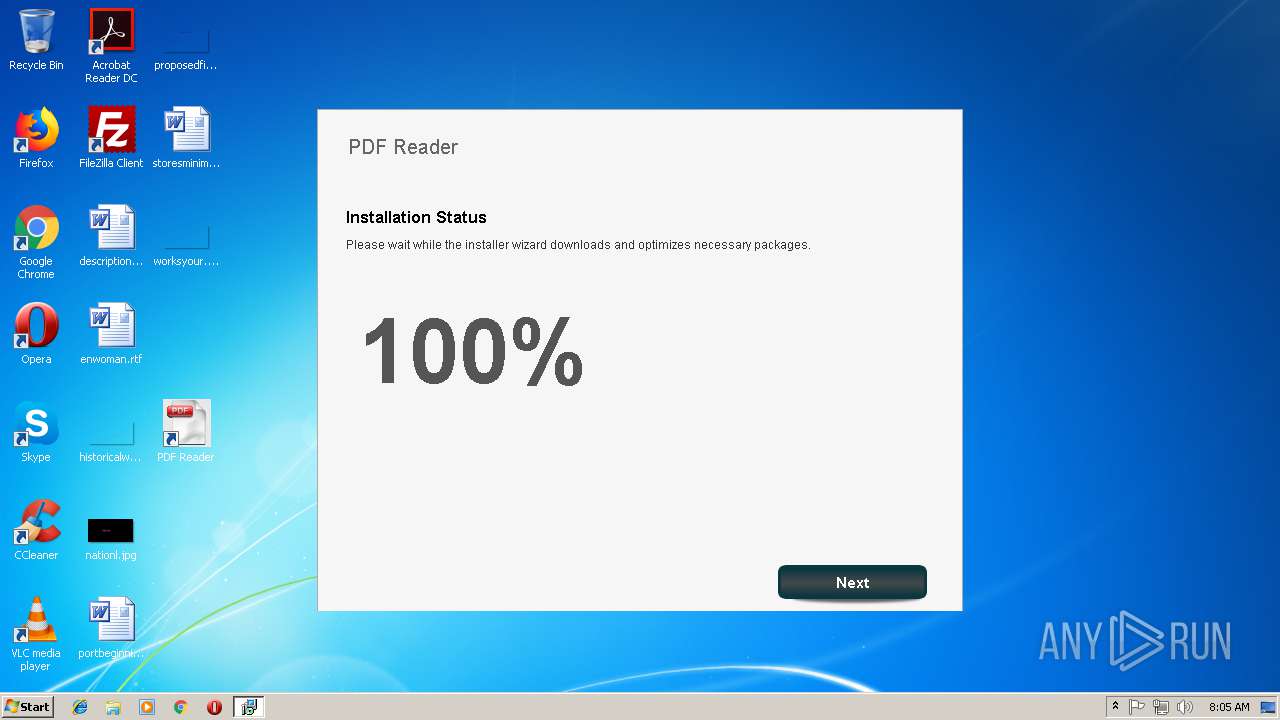Screen dimensions: 1280x720
Task: Open the network status tray icon
Action: click(1161, 707)
